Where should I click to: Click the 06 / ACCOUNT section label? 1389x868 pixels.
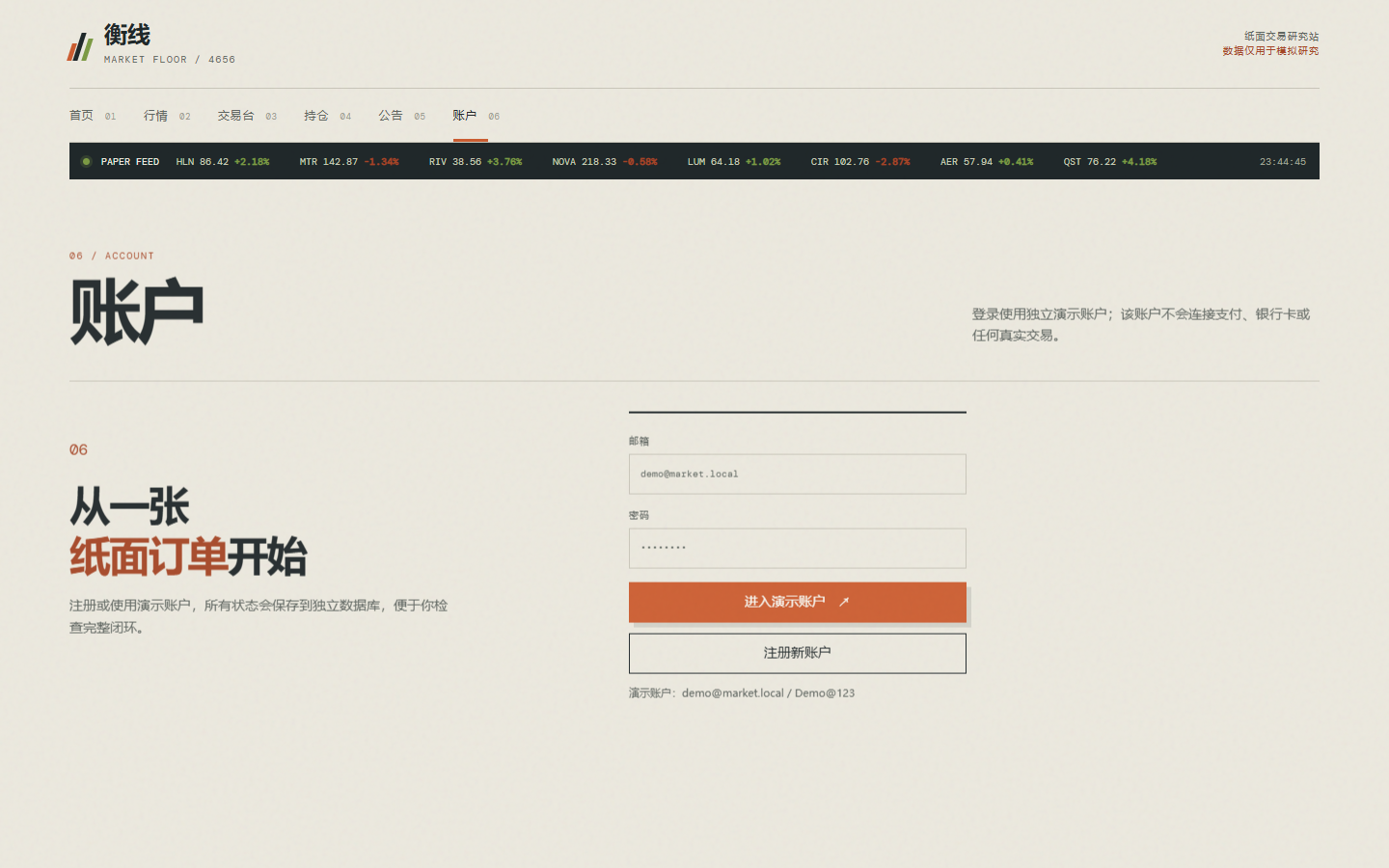(112, 257)
